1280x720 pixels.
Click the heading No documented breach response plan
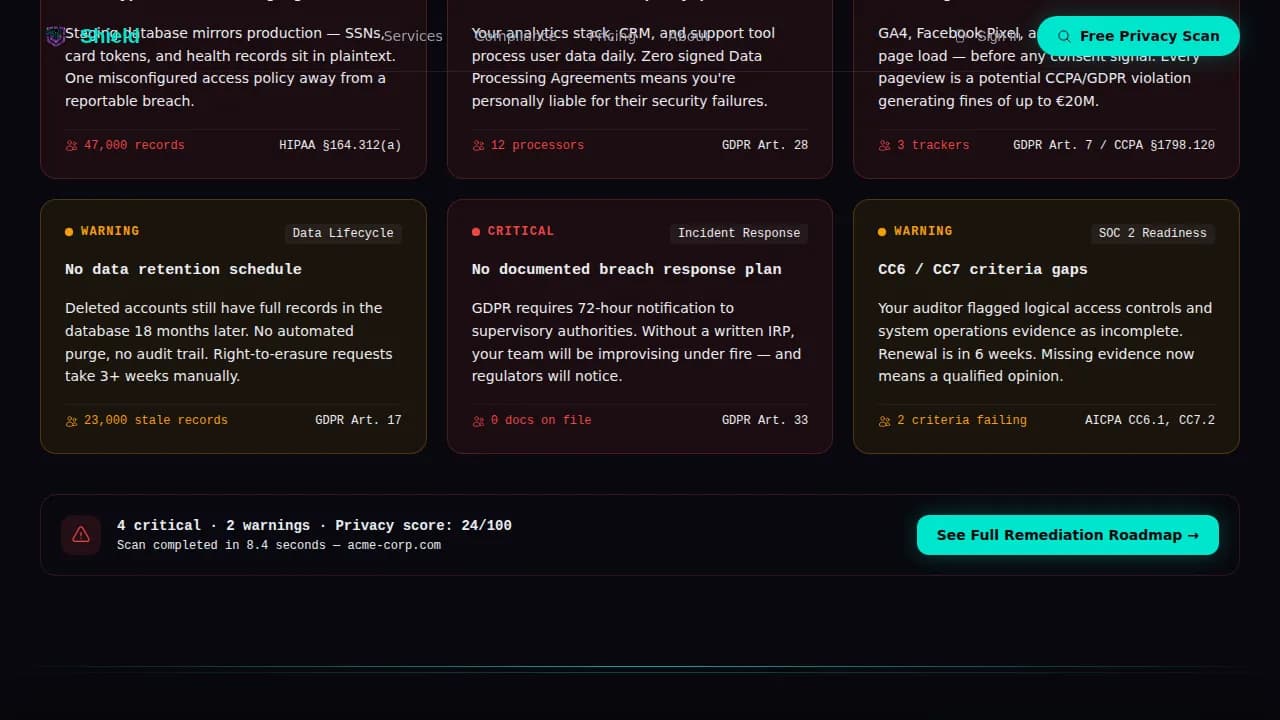click(x=627, y=269)
